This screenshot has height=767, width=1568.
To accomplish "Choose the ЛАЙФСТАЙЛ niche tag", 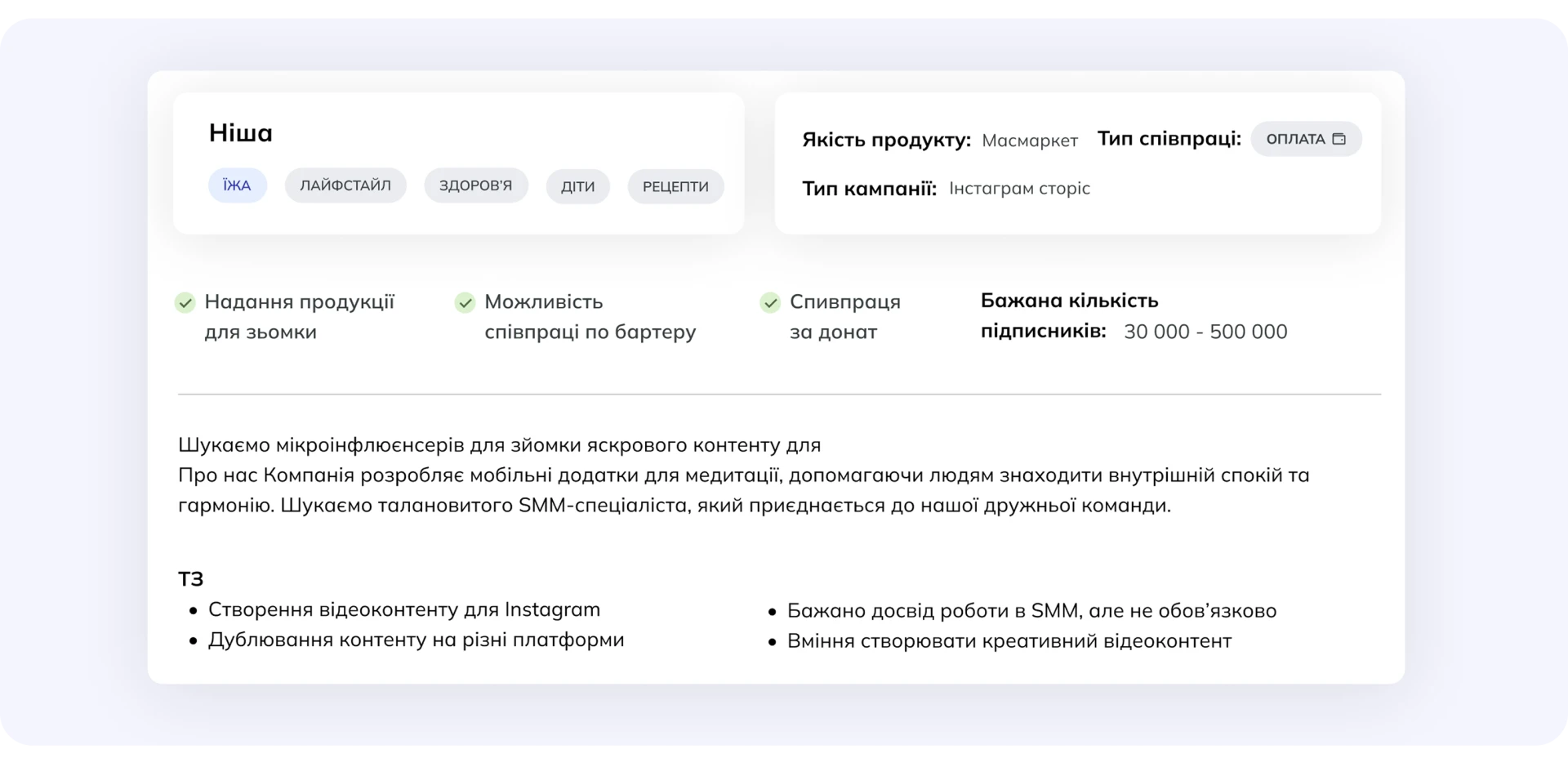I will click(345, 186).
